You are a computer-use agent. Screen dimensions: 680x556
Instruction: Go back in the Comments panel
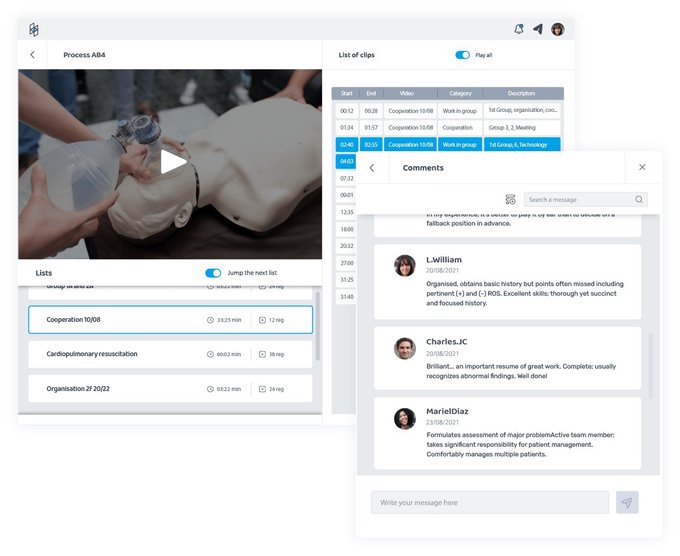pos(372,168)
